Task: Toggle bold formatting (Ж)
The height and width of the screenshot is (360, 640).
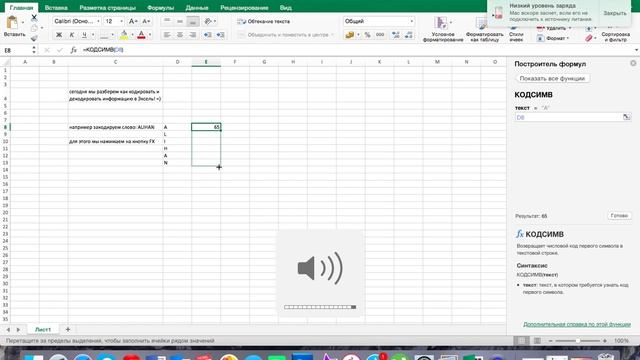Action: pyautogui.click(x=59, y=35)
